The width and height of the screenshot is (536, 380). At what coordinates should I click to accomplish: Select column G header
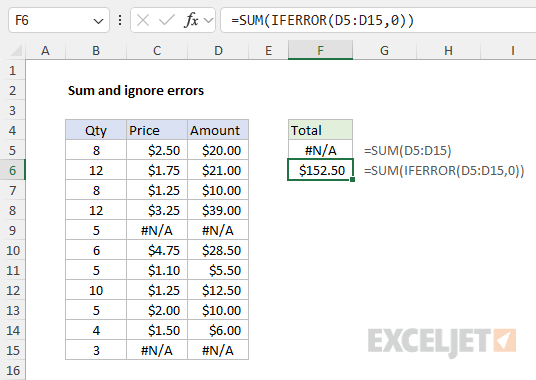(384, 51)
